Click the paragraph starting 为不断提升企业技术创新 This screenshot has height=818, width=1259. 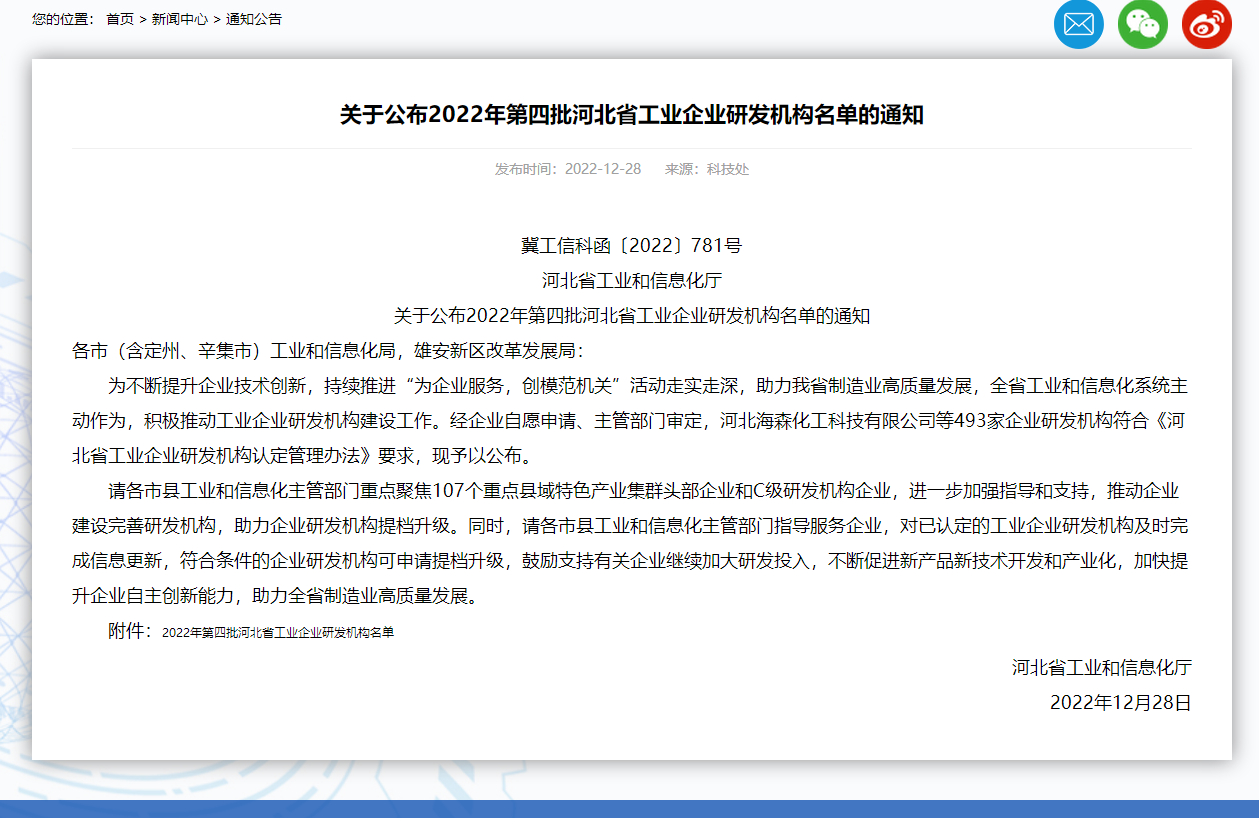coord(631,421)
